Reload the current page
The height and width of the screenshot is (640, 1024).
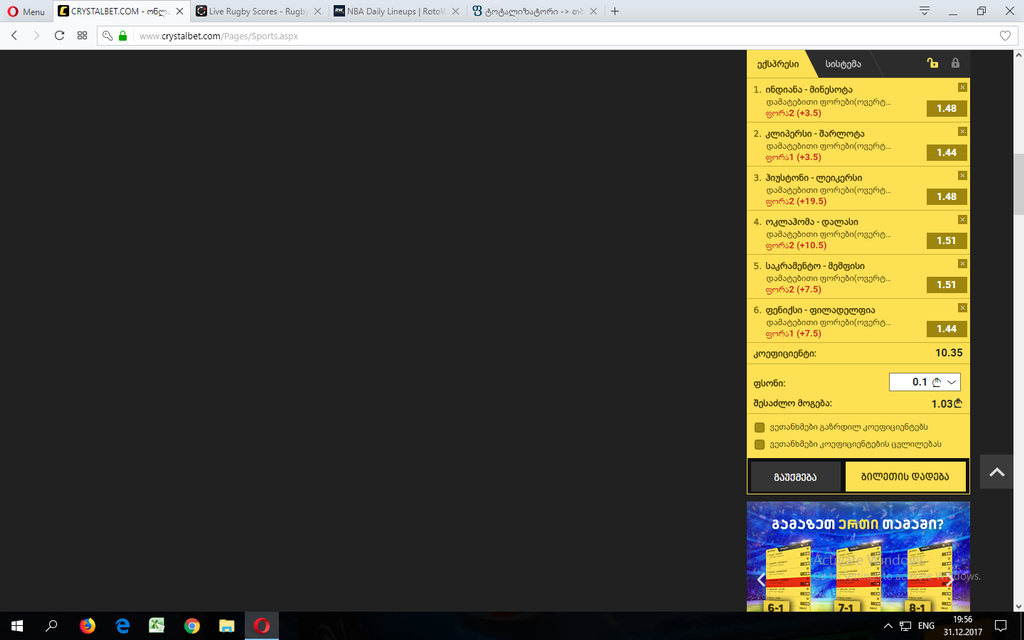pos(59,35)
